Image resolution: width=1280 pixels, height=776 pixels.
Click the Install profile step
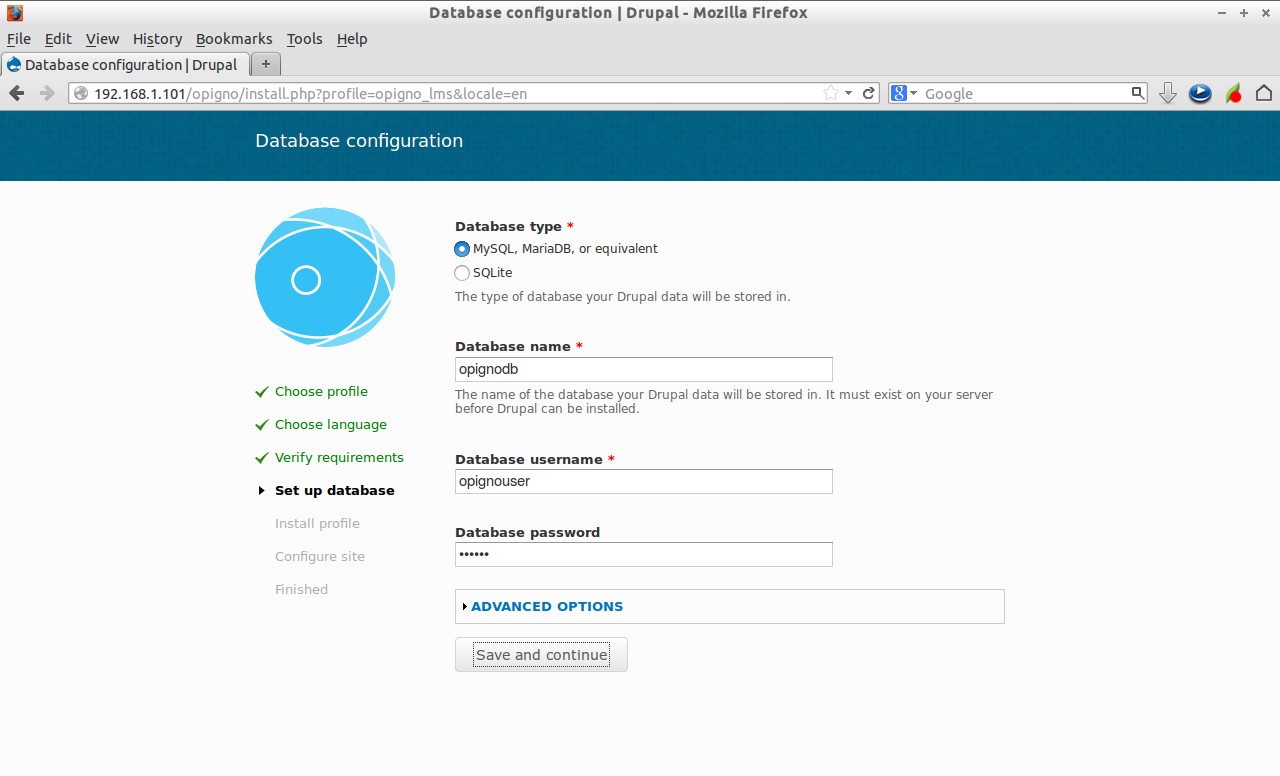(x=317, y=523)
